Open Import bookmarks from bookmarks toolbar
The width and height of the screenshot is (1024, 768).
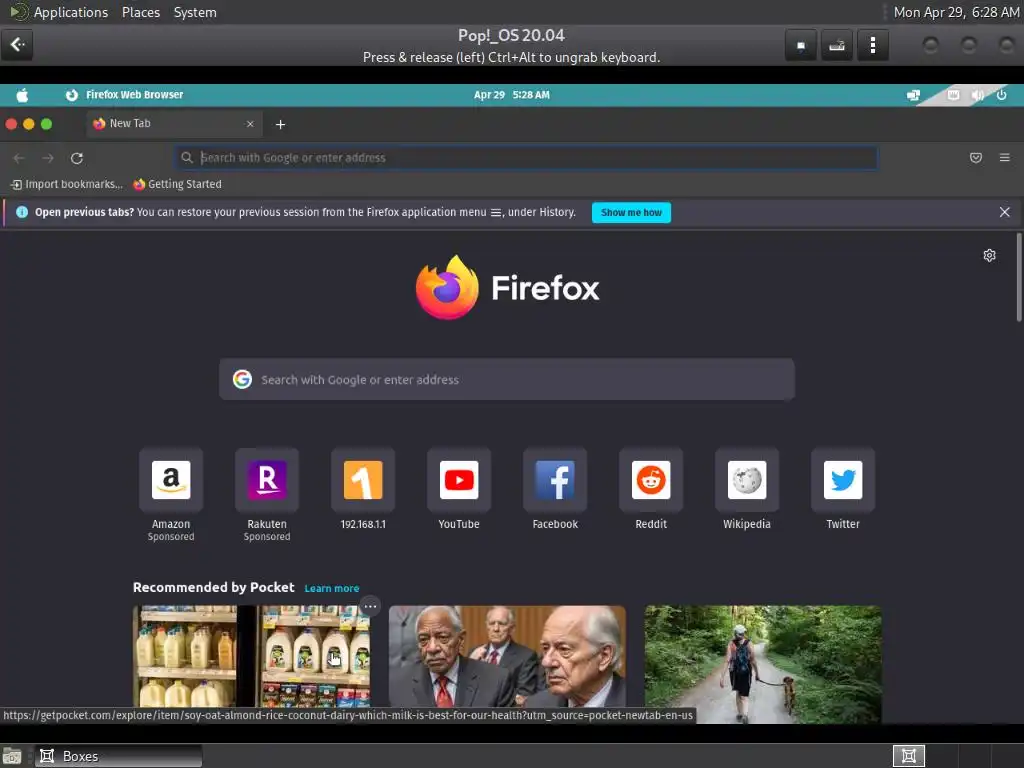pos(67,185)
